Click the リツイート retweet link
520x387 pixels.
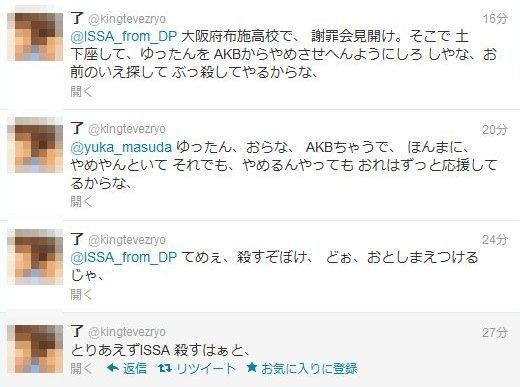pos(206,368)
